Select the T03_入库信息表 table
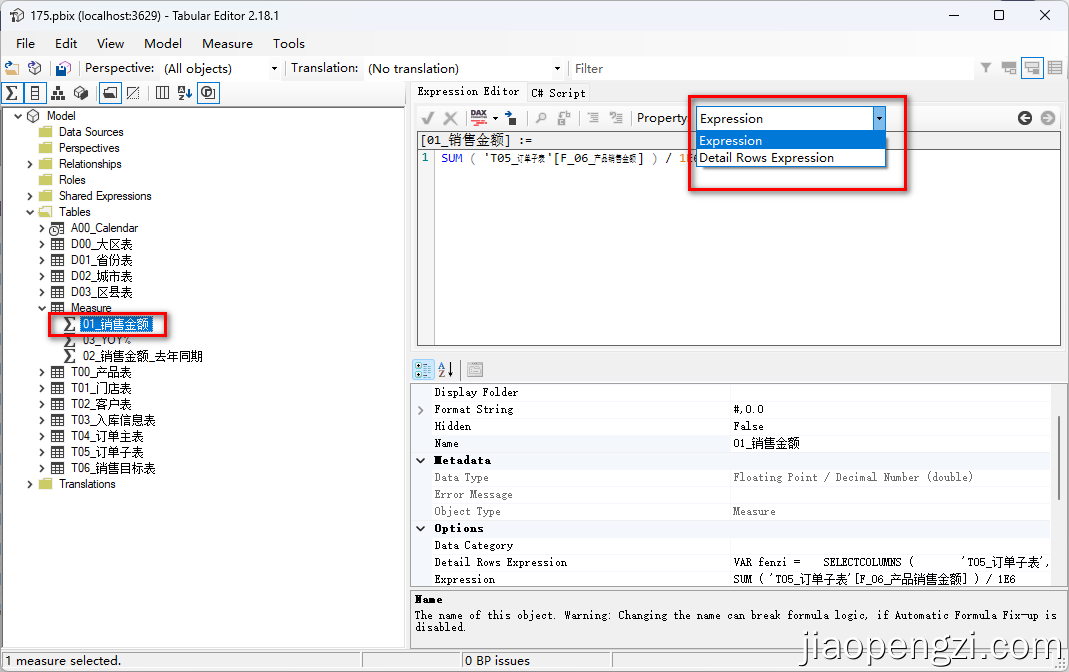The width and height of the screenshot is (1069, 672). click(113, 420)
